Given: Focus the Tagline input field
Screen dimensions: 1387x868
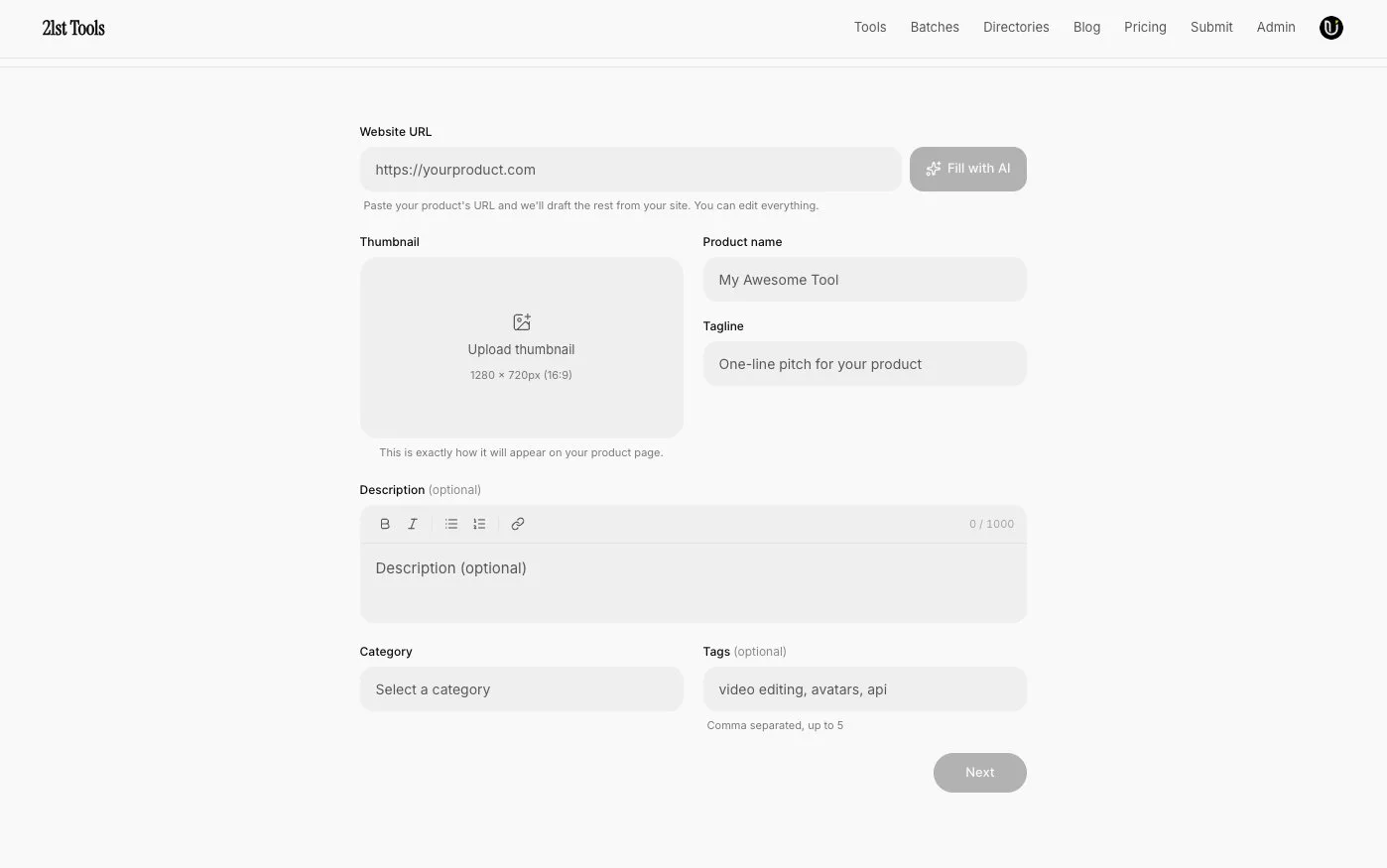Looking at the screenshot, I should click(865, 364).
